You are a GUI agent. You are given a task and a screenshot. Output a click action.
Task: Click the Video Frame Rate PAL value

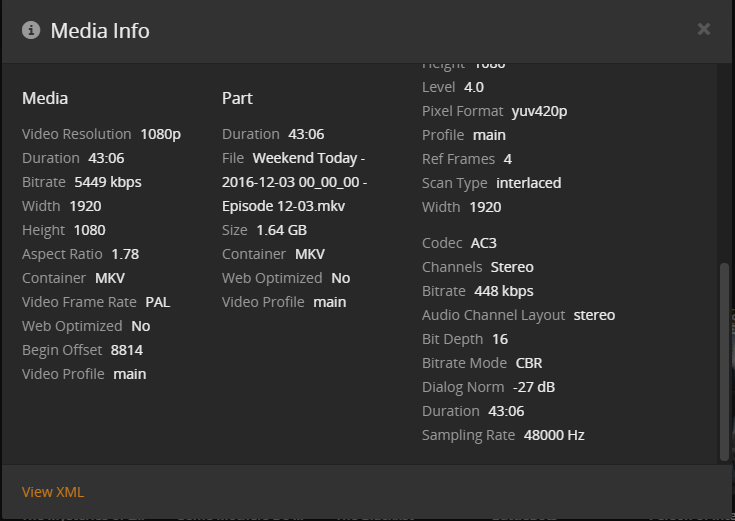click(158, 302)
